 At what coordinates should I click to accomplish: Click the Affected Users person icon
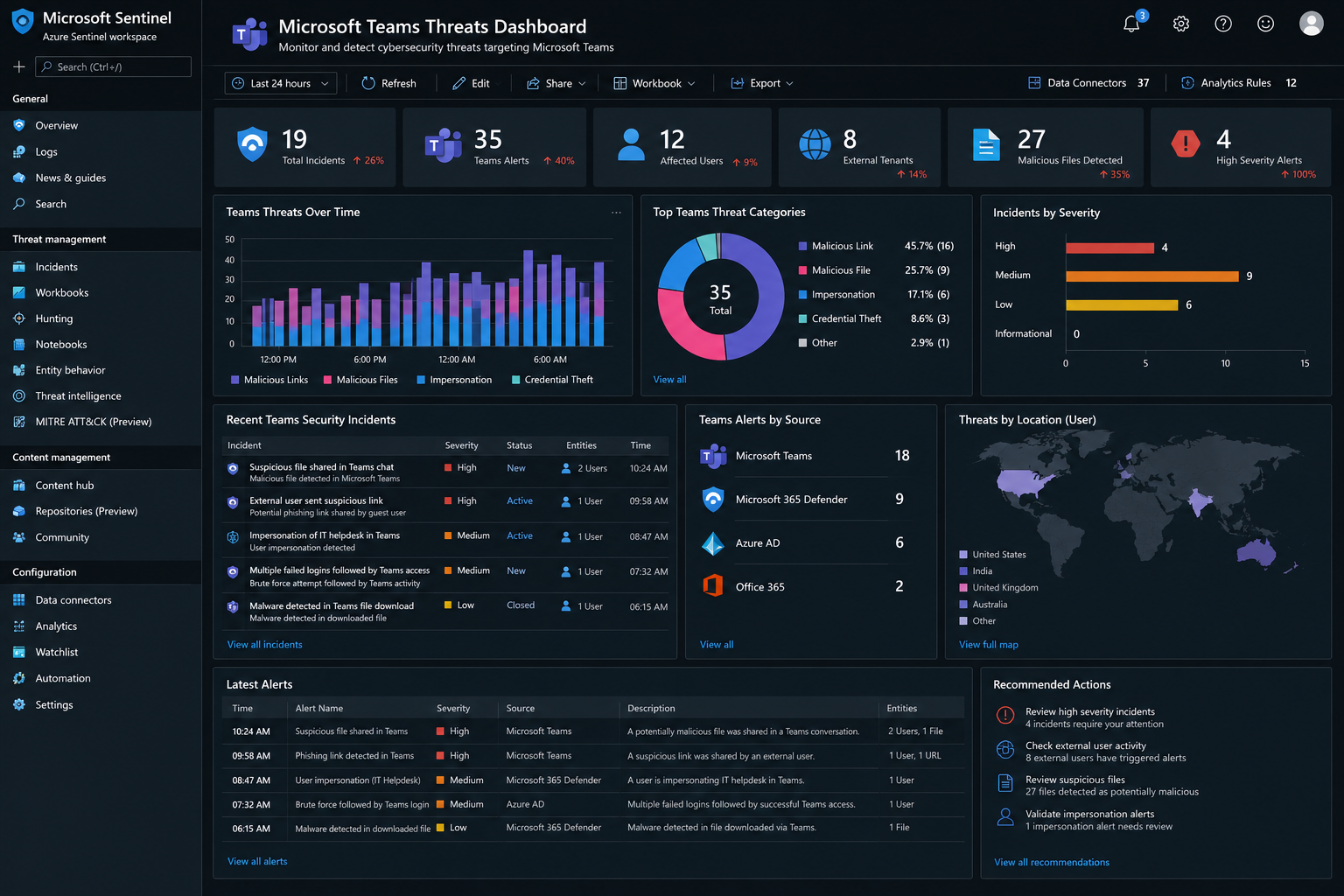pos(631,144)
